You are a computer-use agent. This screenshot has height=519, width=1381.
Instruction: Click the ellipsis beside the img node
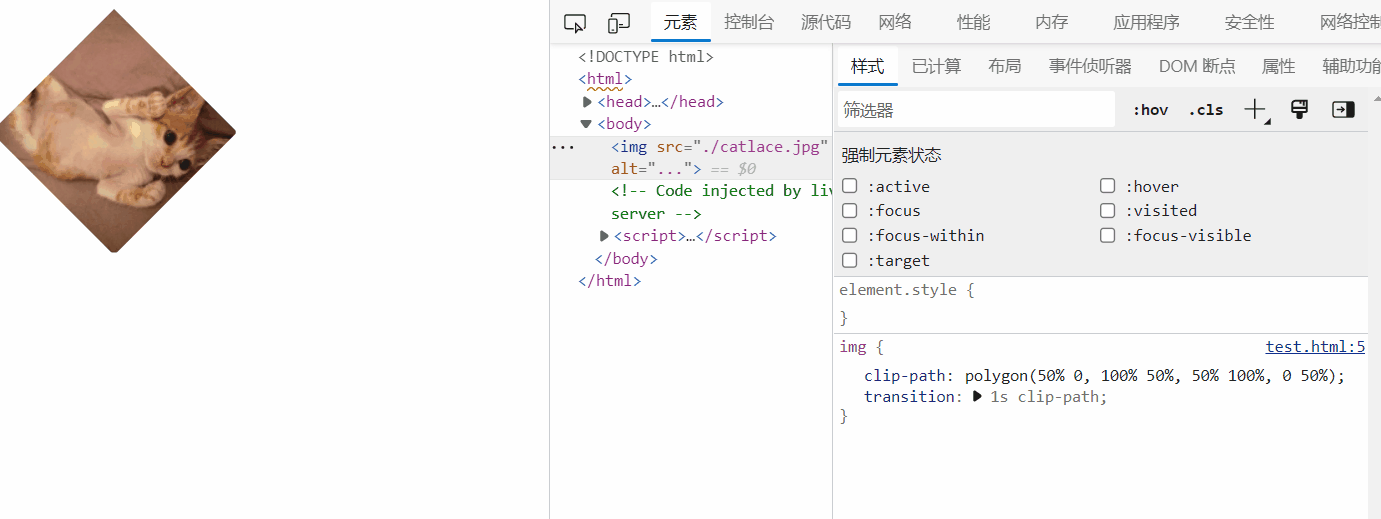(563, 147)
